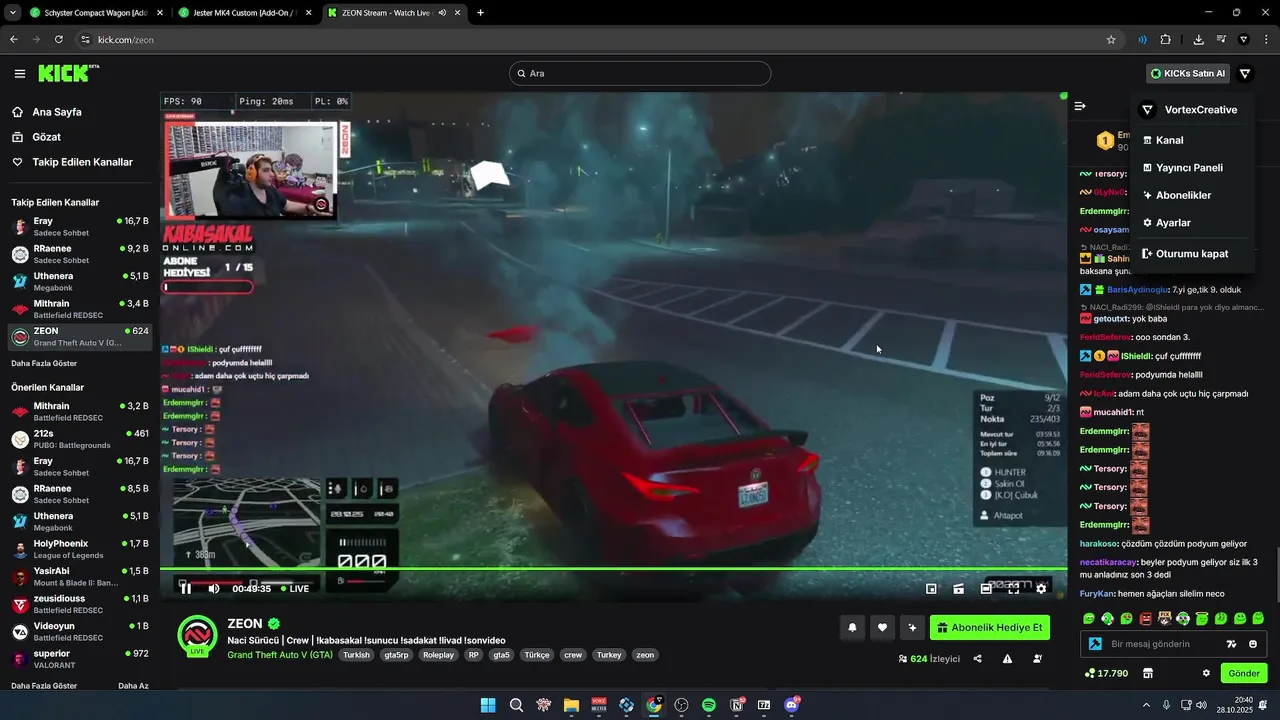Click the 17.790 KICKs balance

[1106, 673]
